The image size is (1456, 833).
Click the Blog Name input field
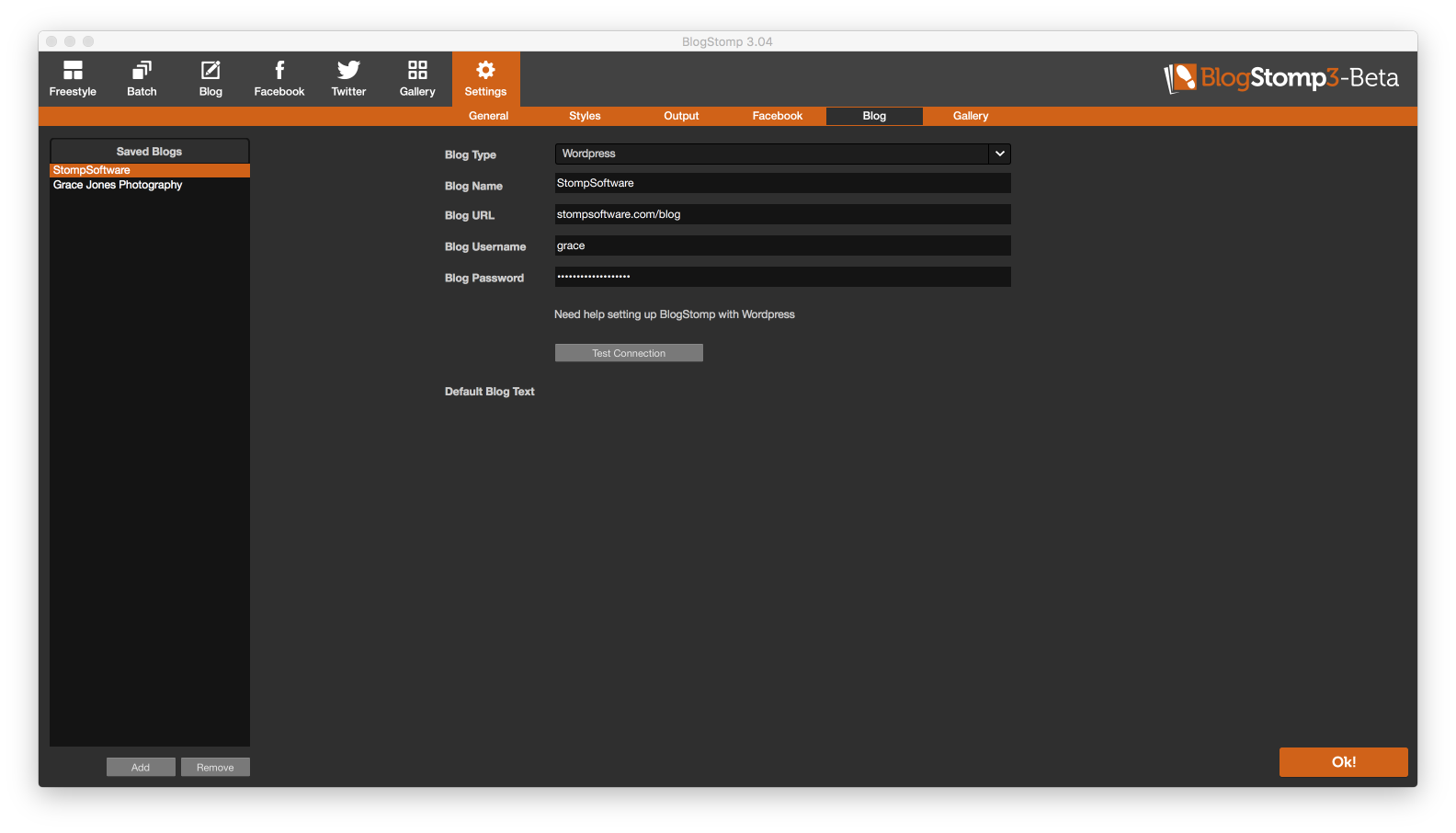[782, 183]
